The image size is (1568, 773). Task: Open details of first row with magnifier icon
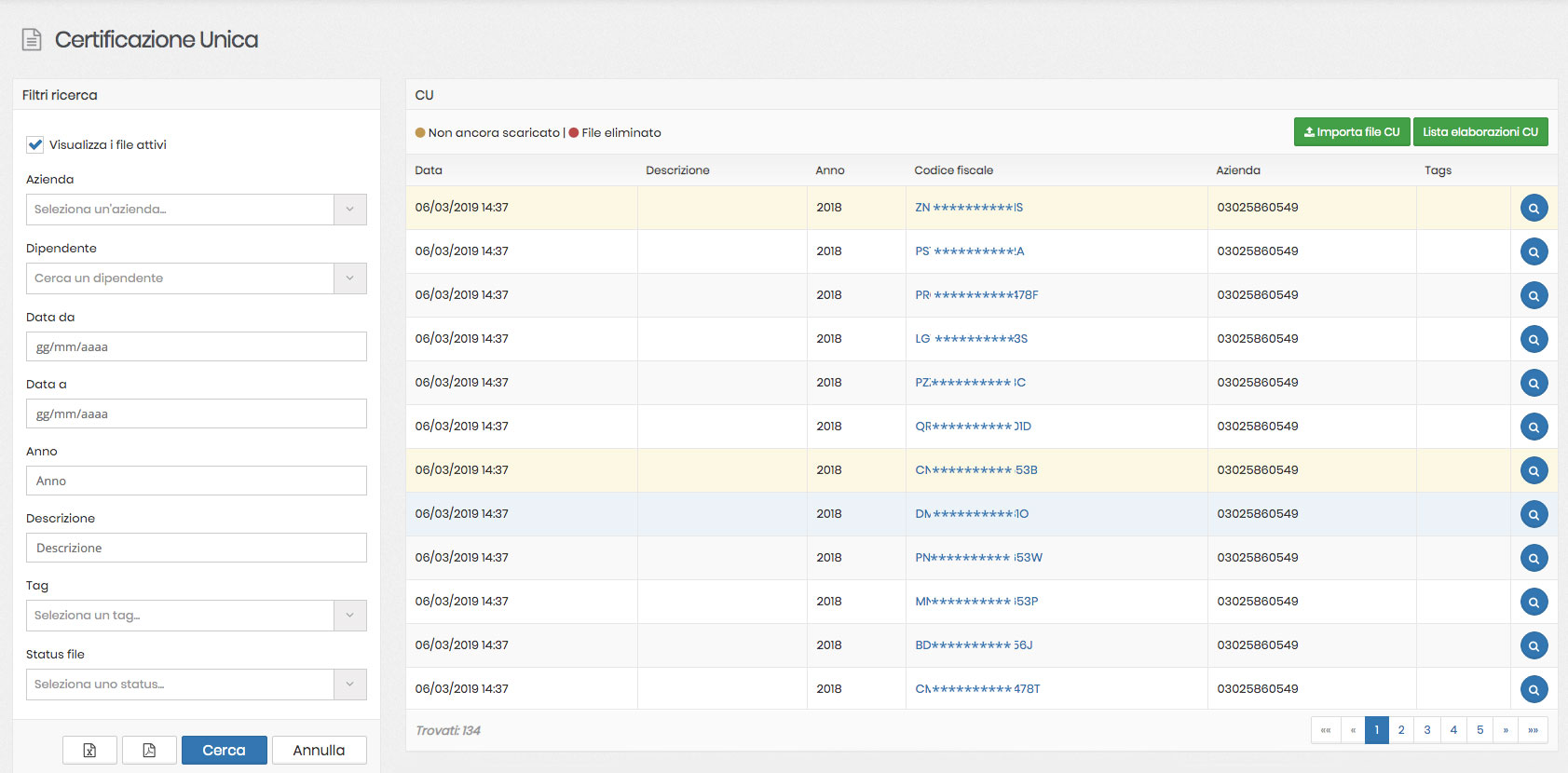[x=1533, y=208]
